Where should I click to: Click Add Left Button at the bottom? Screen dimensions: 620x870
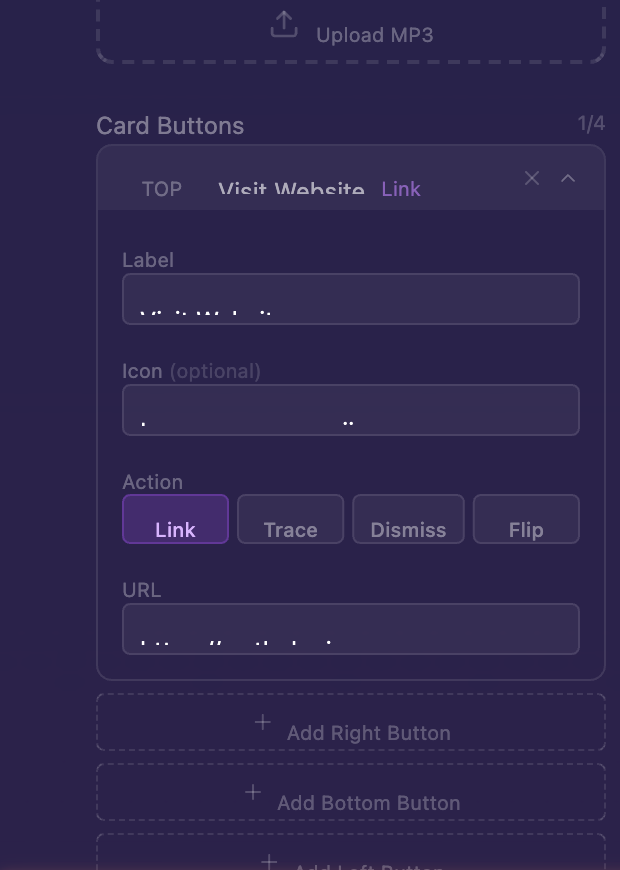point(350,860)
